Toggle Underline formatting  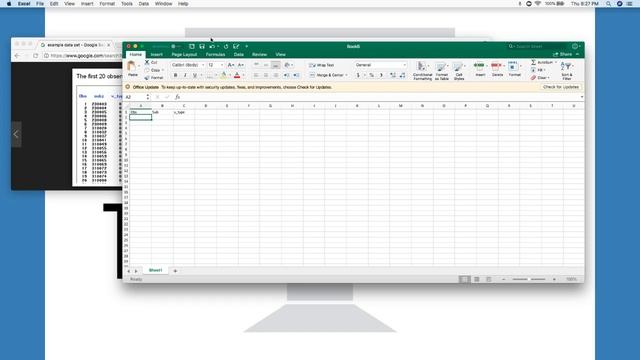tap(195, 75)
